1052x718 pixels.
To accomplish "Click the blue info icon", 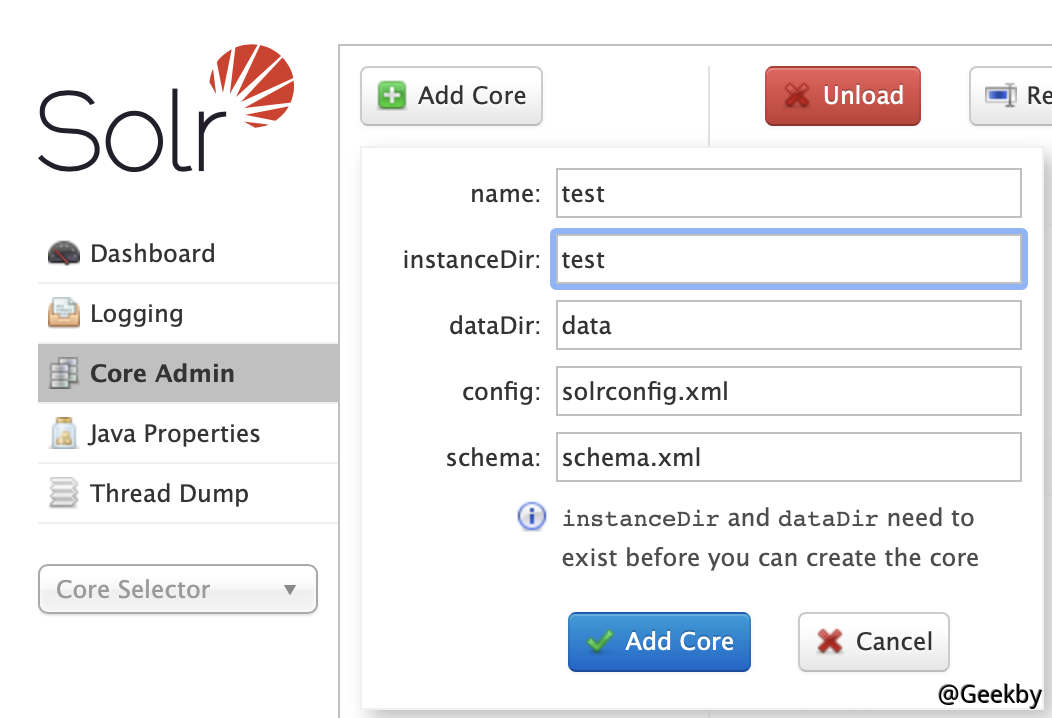I will coord(532,517).
